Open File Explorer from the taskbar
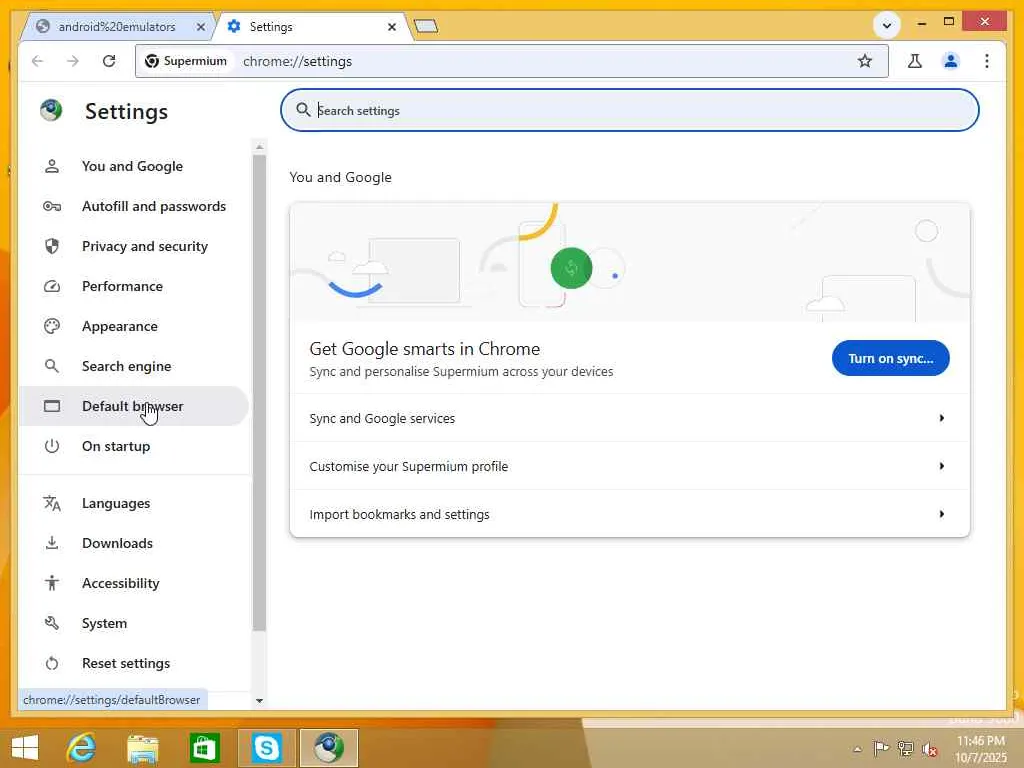Viewport: 1024px width, 768px height. click(x=142, y=748)
